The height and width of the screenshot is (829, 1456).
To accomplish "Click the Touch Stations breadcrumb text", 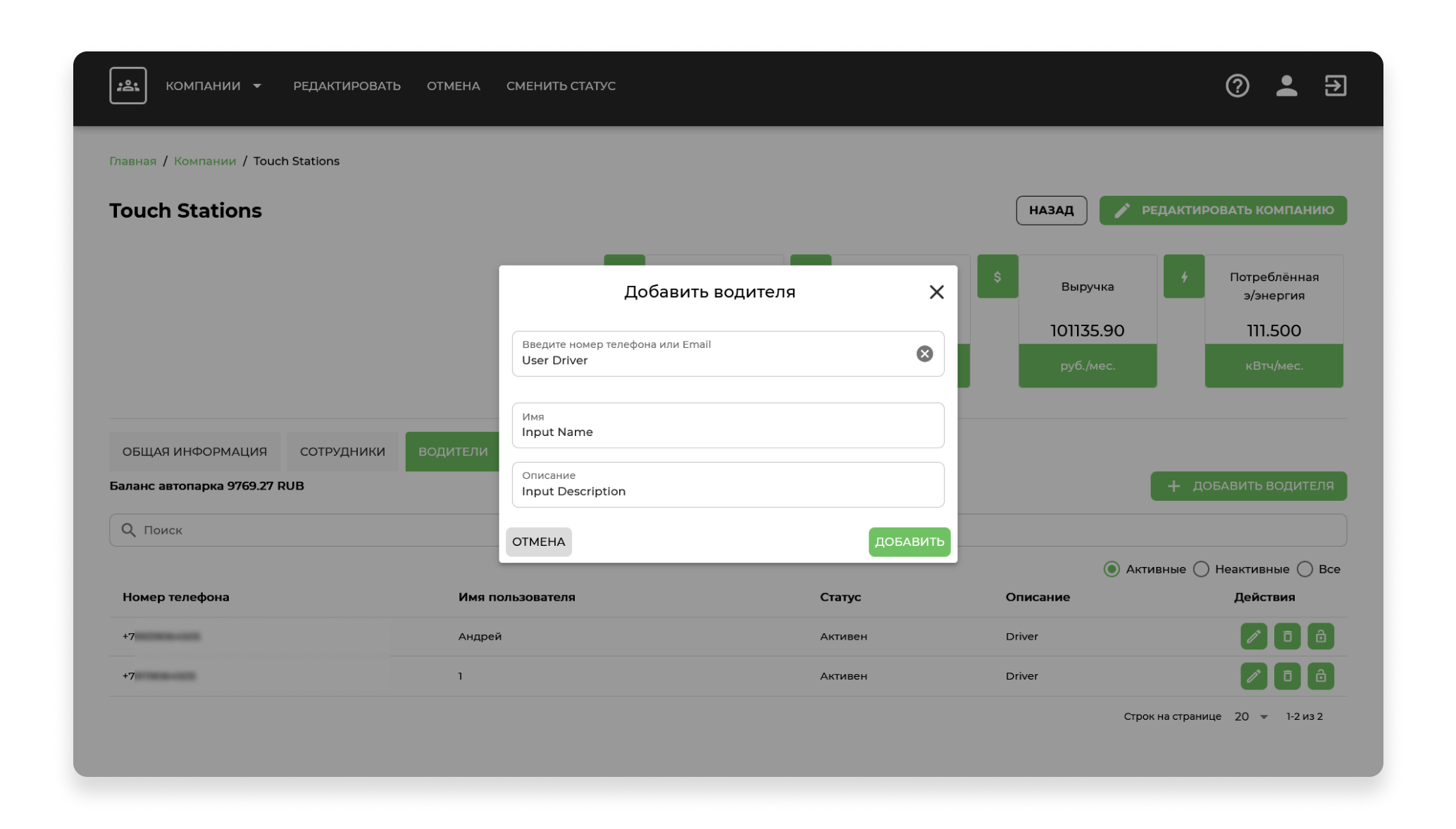I will coord(296,161).
